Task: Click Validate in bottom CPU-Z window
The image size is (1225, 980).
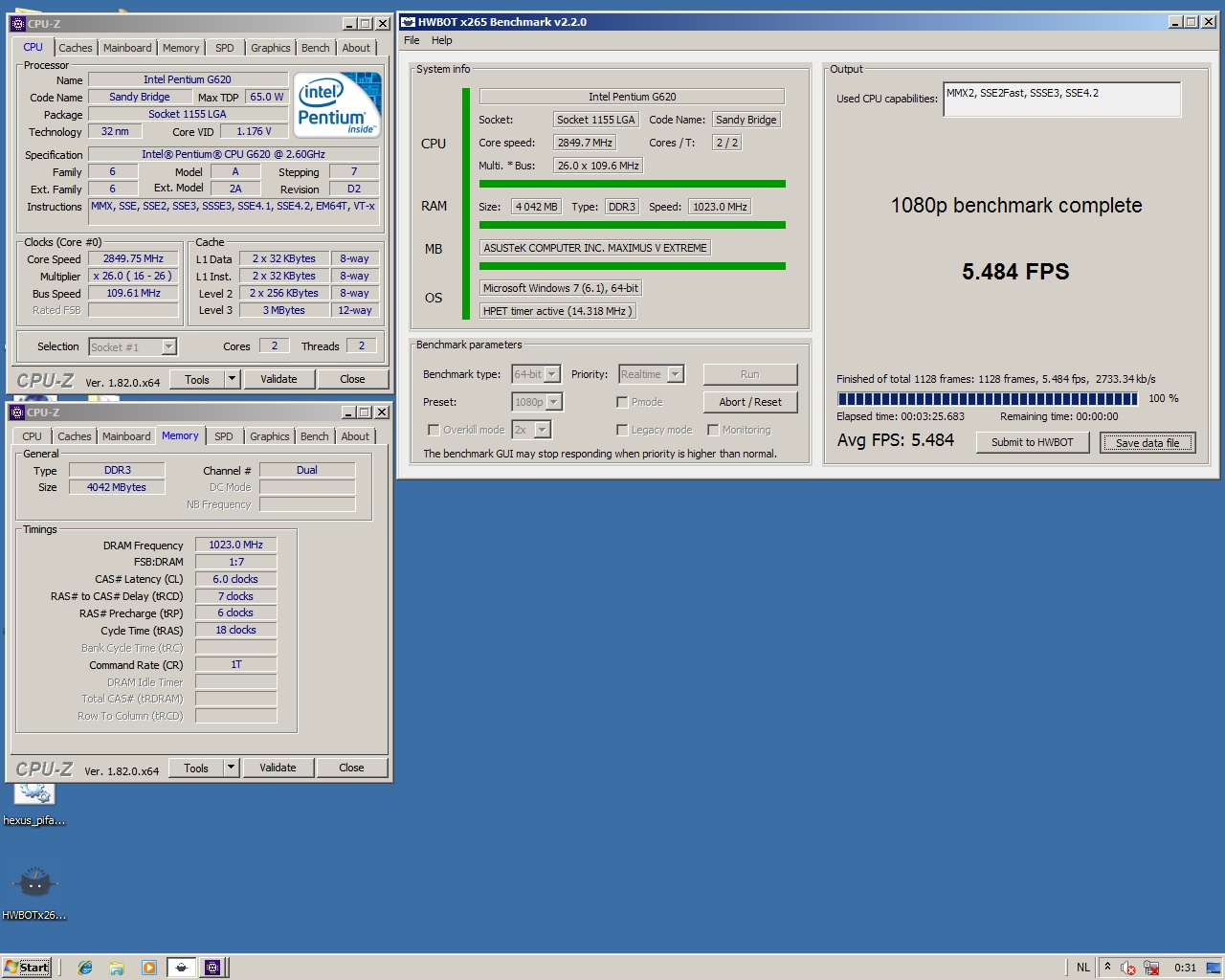Action: click(278, 768)
